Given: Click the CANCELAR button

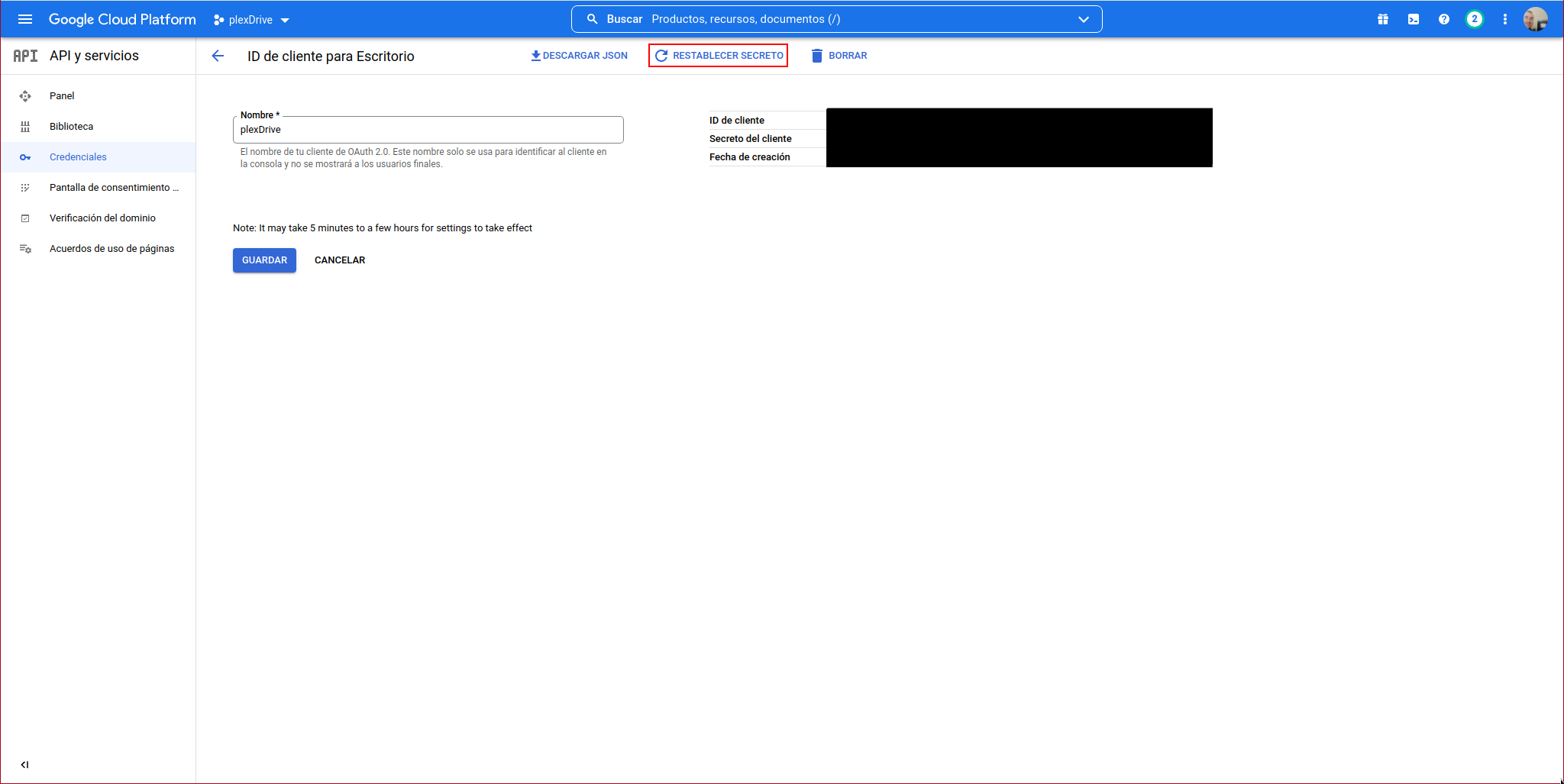Looking at the screenshot, I should pyautogui.click(x=340, y=260).
